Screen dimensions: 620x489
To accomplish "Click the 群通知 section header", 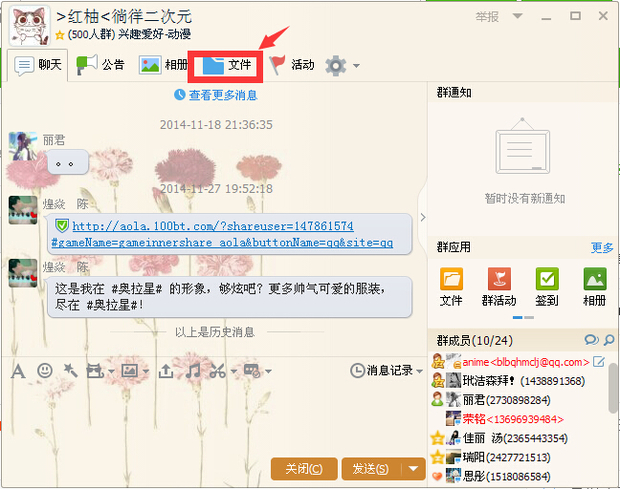I will [x=454, y=93].
